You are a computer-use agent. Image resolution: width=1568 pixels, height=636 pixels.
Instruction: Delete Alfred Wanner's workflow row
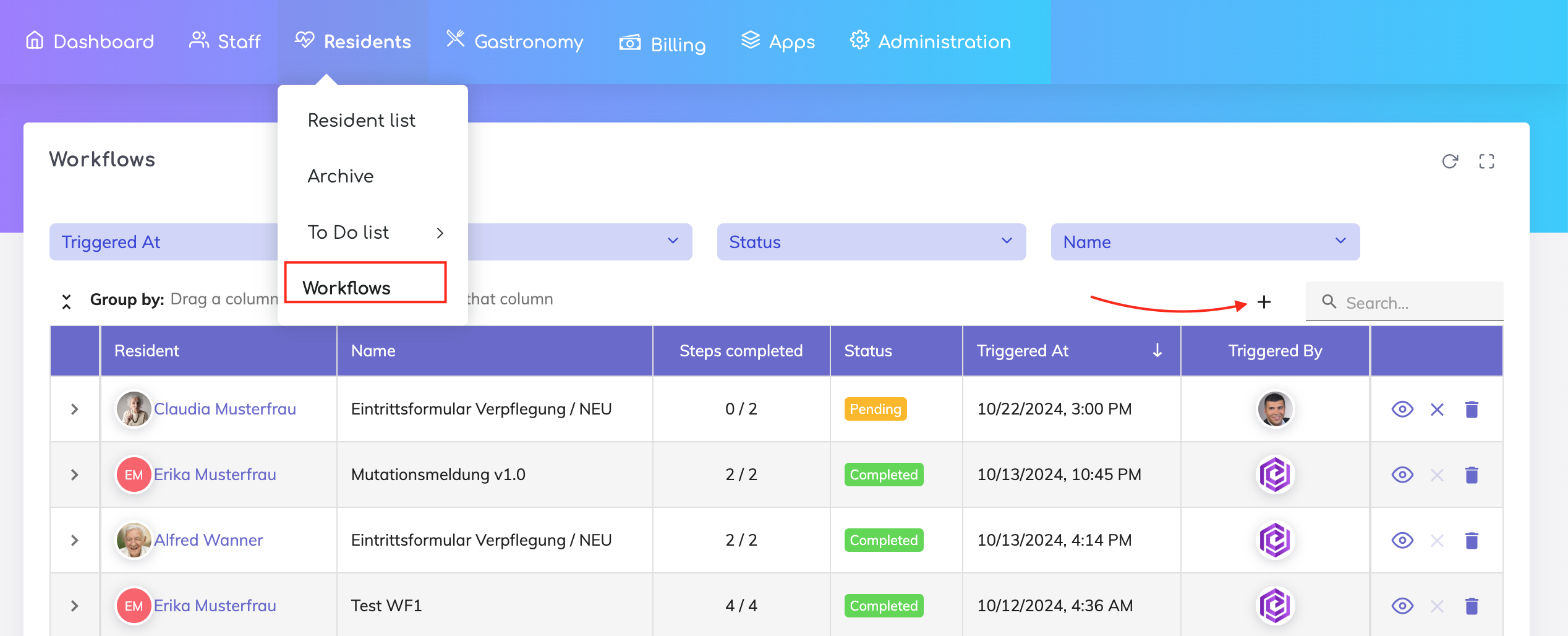click(1472, 541)
